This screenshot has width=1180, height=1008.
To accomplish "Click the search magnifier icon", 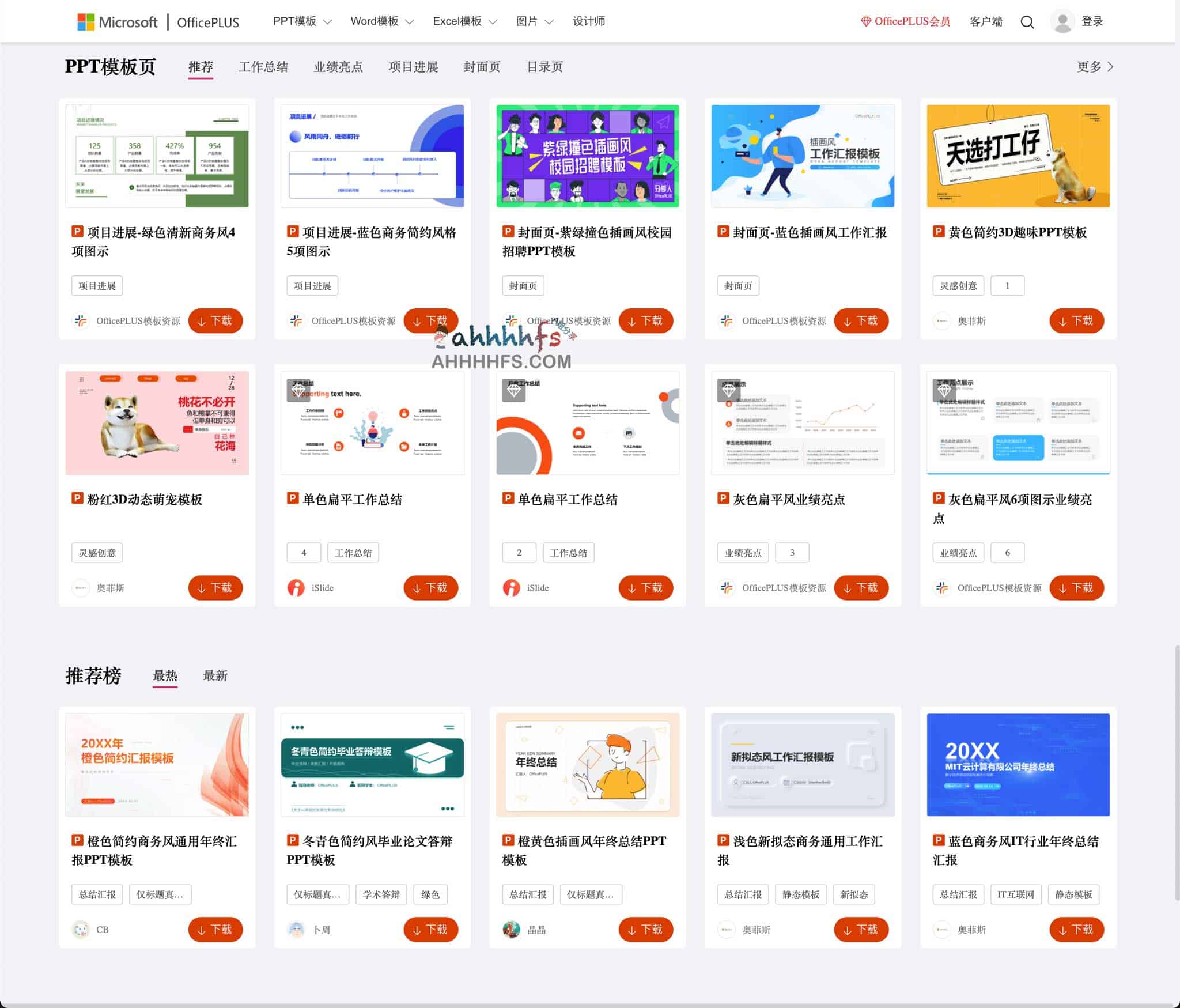I will coord(1027,21).
